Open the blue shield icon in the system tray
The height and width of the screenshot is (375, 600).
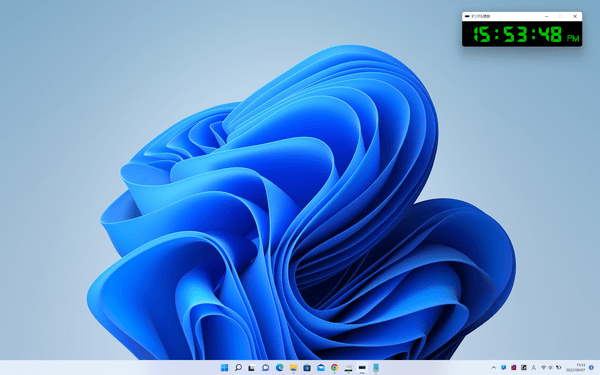504,368
